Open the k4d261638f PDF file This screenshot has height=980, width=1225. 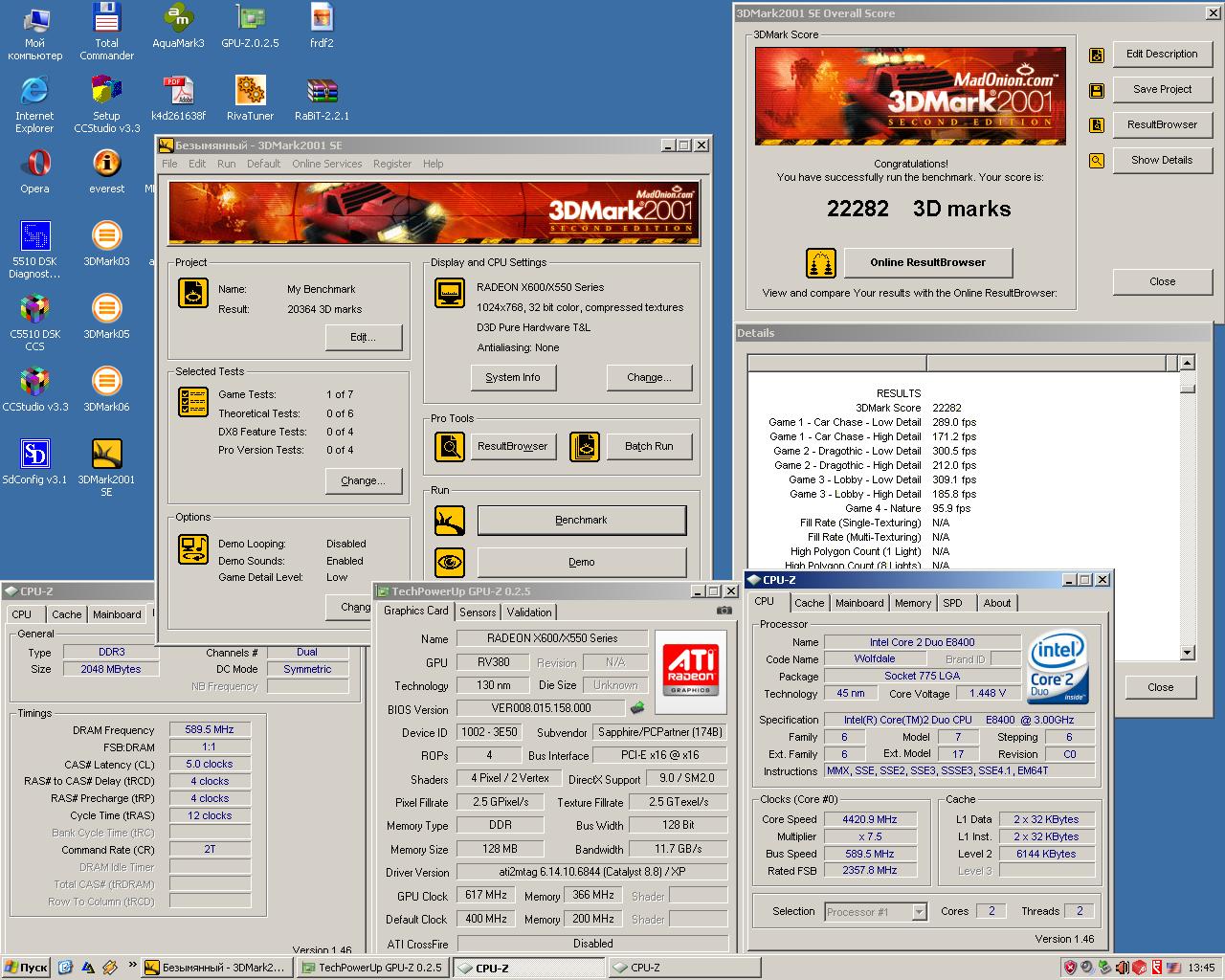click(178, 98)
